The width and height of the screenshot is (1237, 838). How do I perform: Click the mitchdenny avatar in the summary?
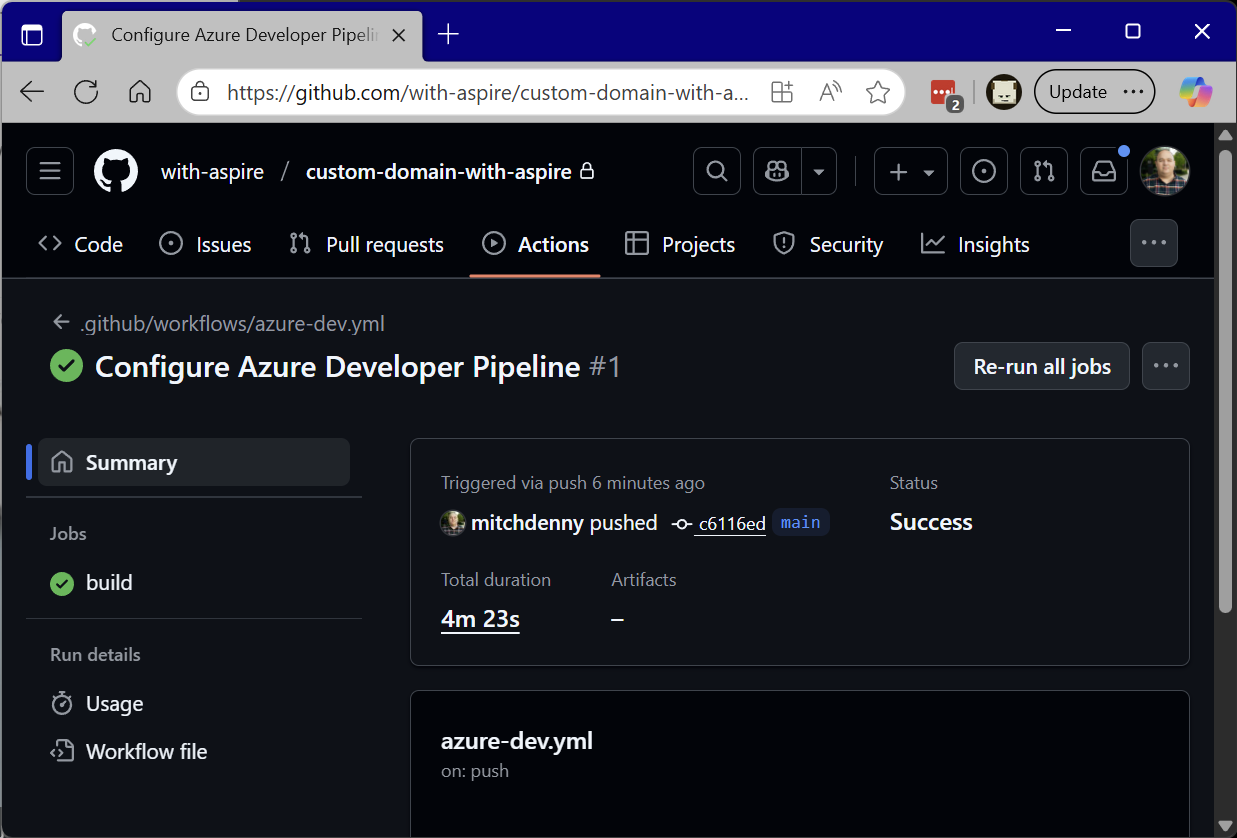pyautogui.click(x=453, y=523)
